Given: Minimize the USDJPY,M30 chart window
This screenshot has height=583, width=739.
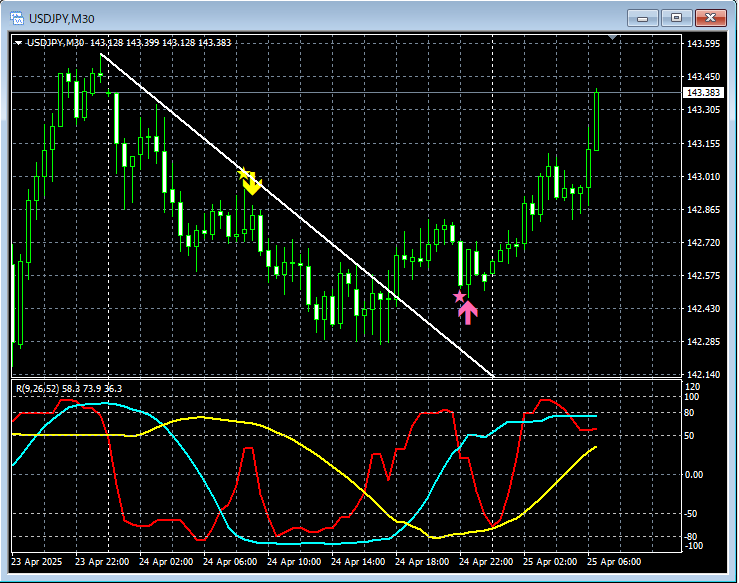Looking at the screenshot, I should coord(642,18).
